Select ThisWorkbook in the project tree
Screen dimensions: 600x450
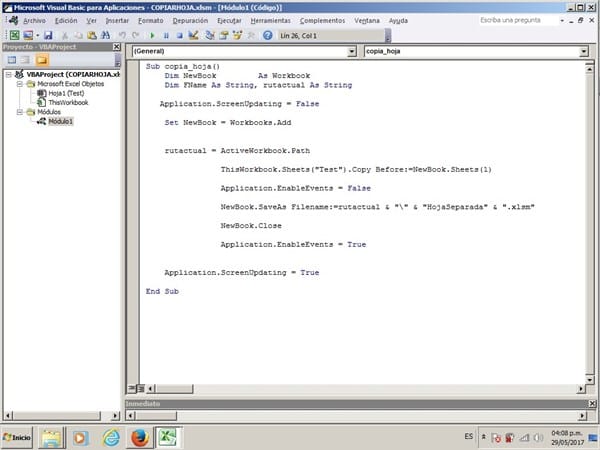click(66, 102)
